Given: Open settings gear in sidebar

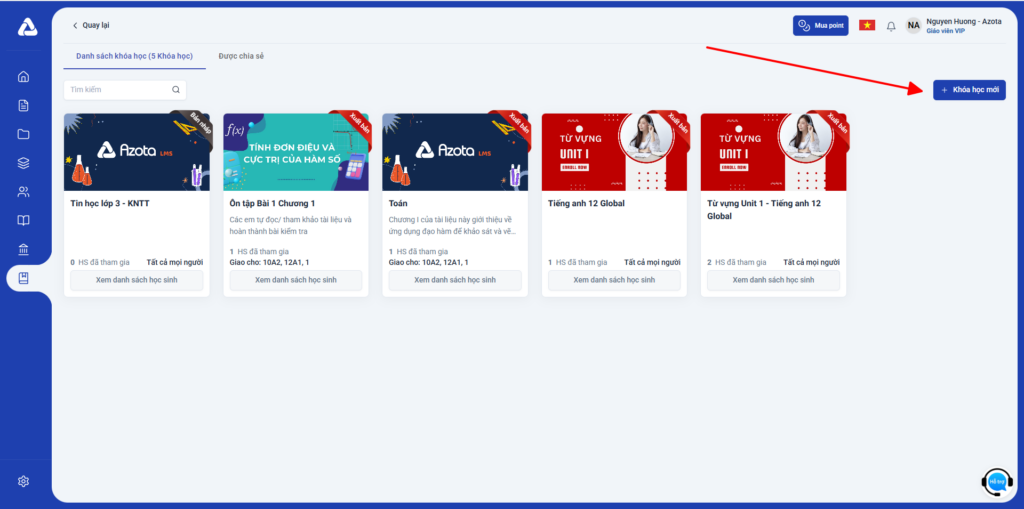Looking at the screenshot, I should tap(24, 481).
